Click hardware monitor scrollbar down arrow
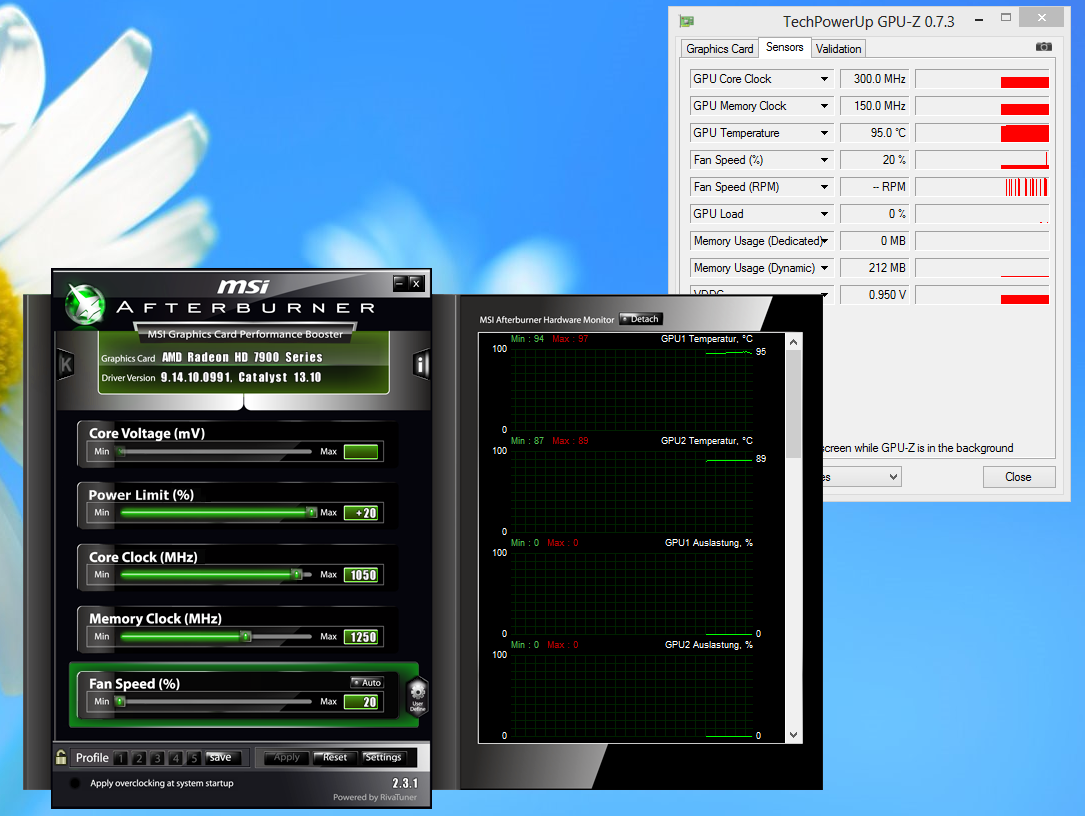 click(x=794, y=735)
